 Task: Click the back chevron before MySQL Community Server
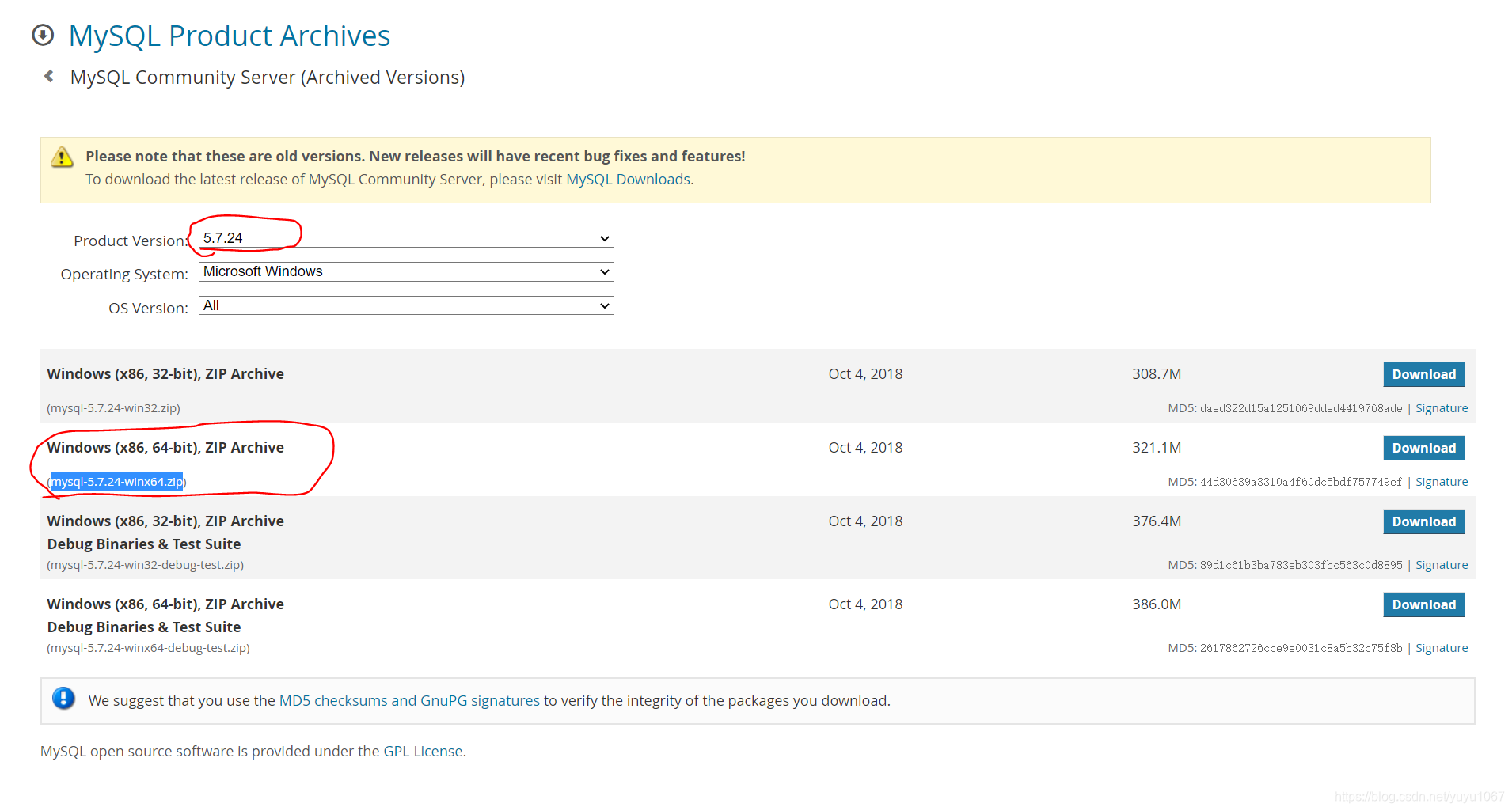pos(49,76)
